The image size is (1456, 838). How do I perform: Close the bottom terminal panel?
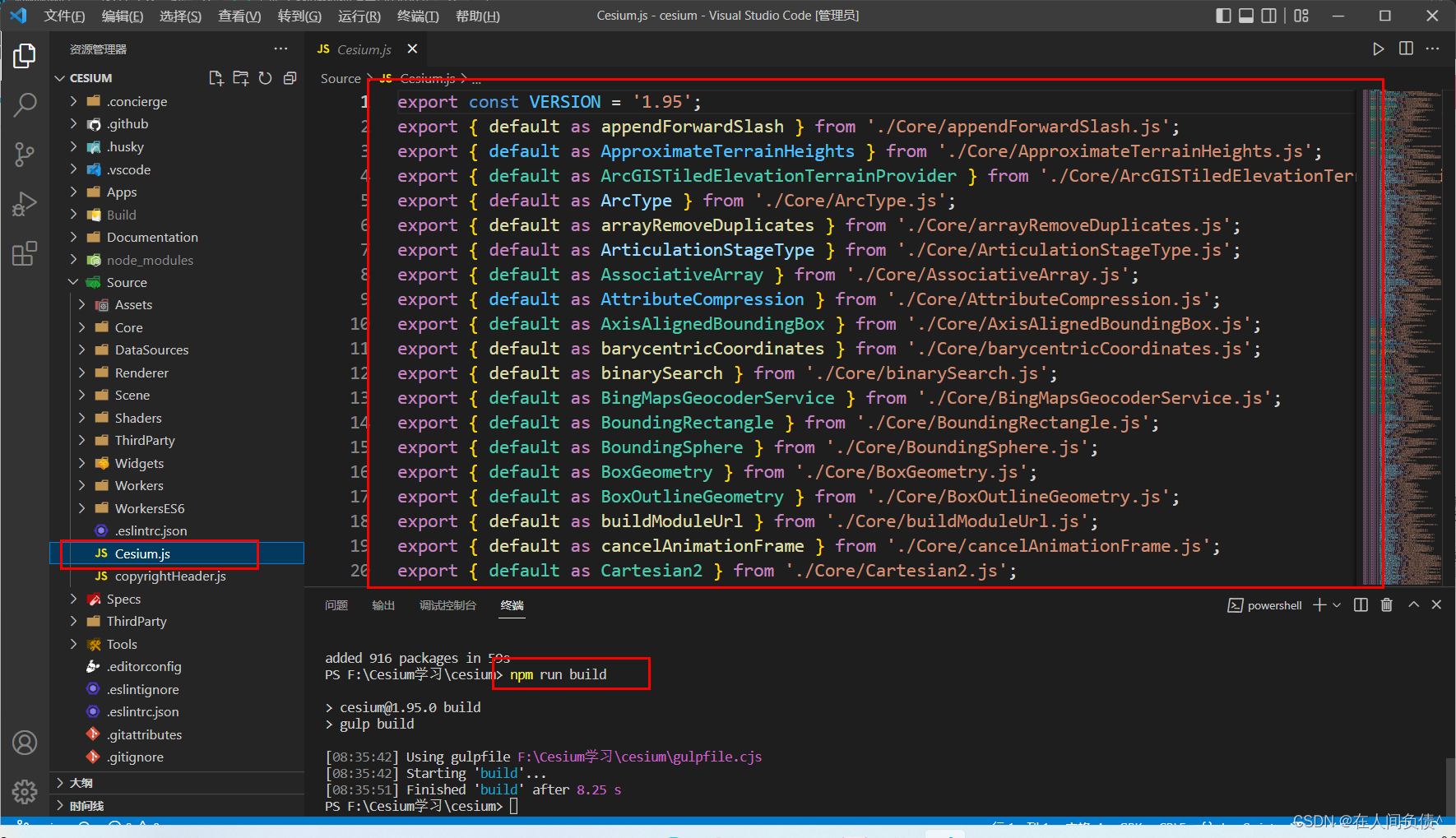point(1436,605)
